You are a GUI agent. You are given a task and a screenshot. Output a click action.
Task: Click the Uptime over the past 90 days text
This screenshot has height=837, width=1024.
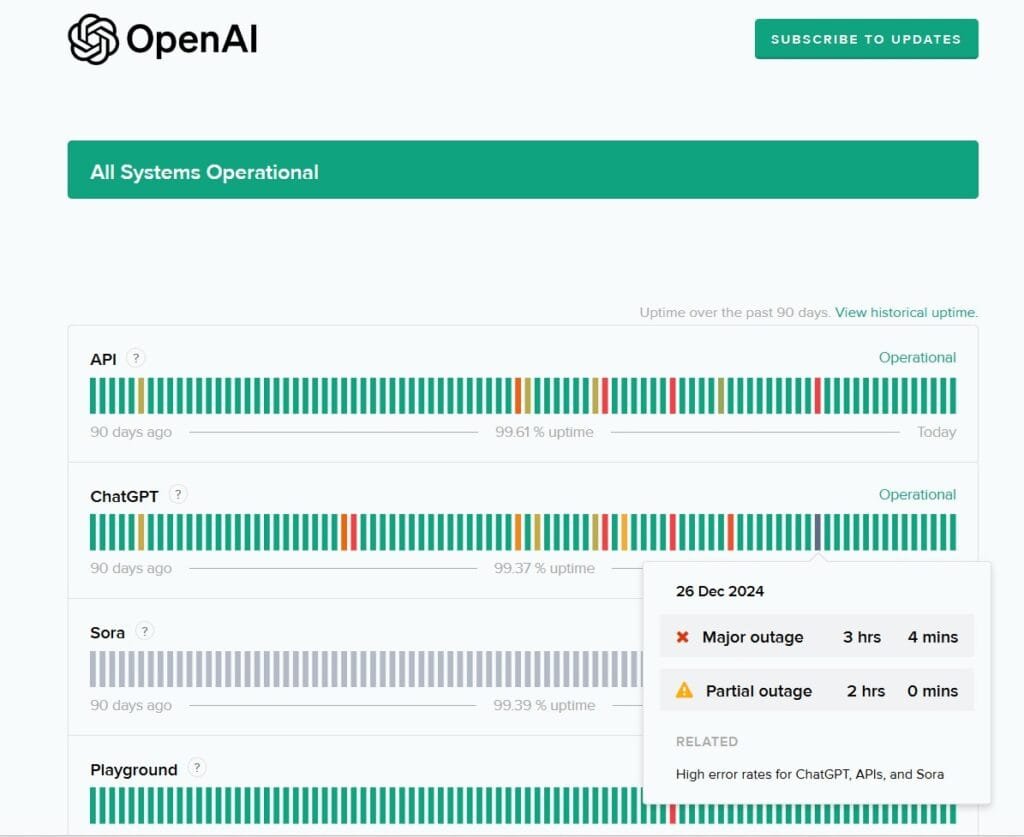coord(735,312)
